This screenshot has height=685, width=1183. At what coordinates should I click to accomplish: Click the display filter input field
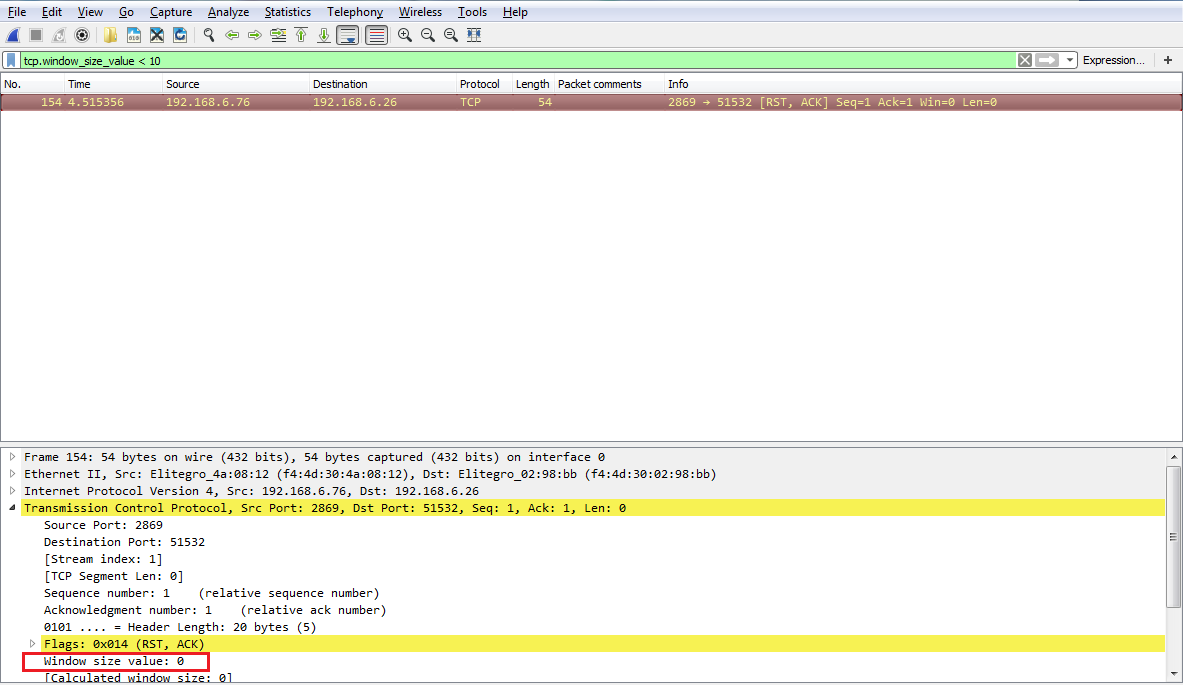(500, 60)
